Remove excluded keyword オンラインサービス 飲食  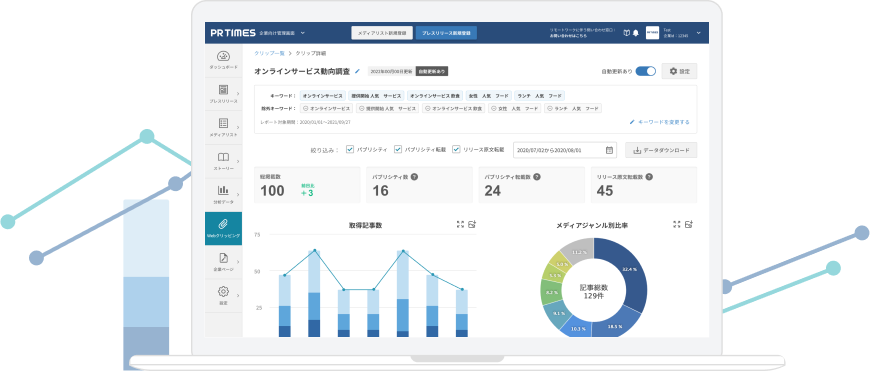click(428, 109)
